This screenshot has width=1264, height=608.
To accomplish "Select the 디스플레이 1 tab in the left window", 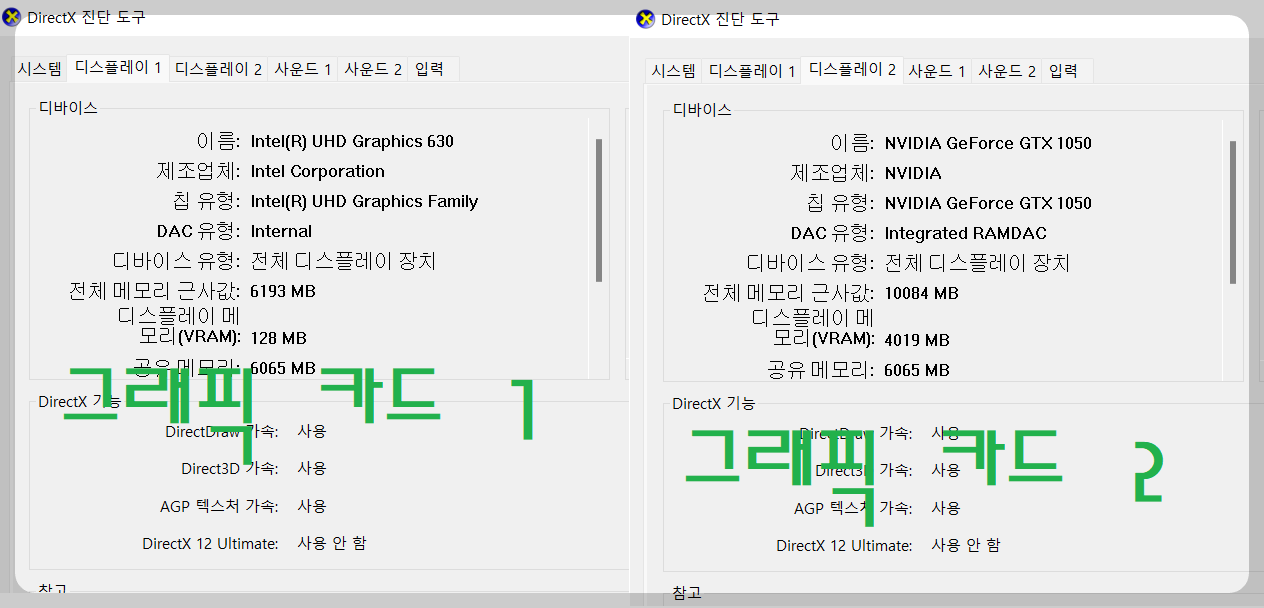I will pyautogui.click(x=118, y=67).
